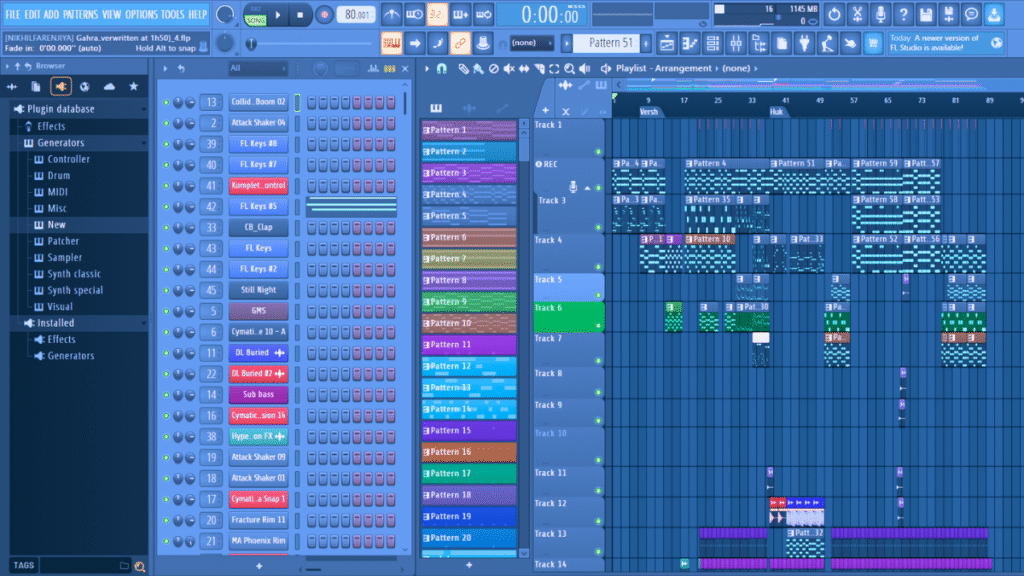This screenshot has width=1024, height=576.
Task: Click the one-click audio recording microphone icon
Action: pyautogui.click(x=880, y=14)
